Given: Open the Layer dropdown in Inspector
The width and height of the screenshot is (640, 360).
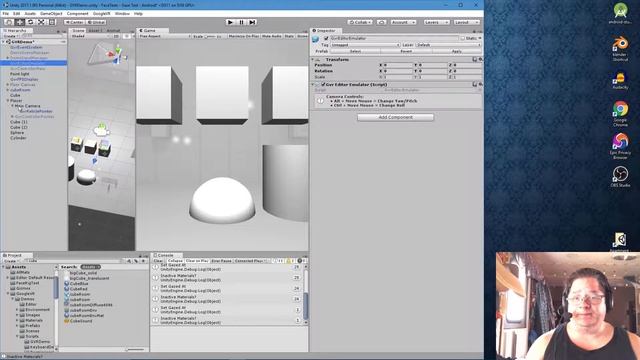Looking at the screenshot, I should coord(449,45).
